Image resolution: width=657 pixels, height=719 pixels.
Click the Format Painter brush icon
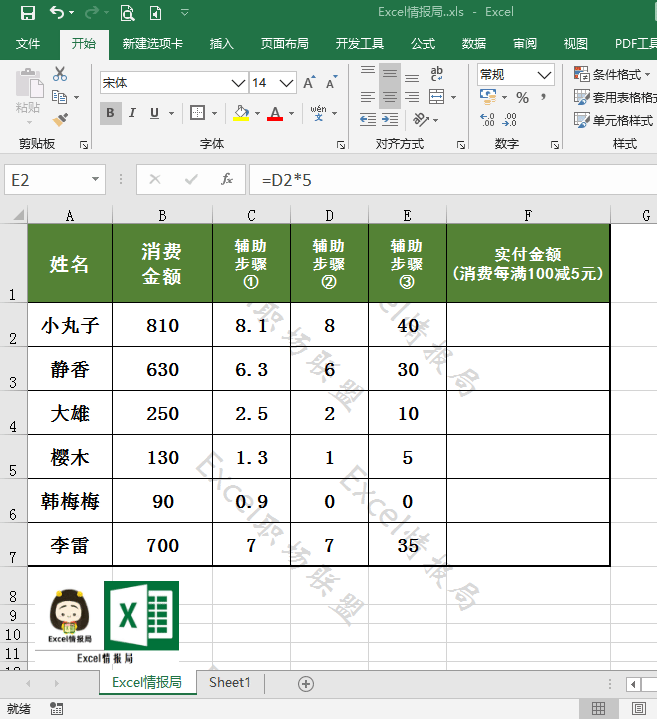(60, 120)
